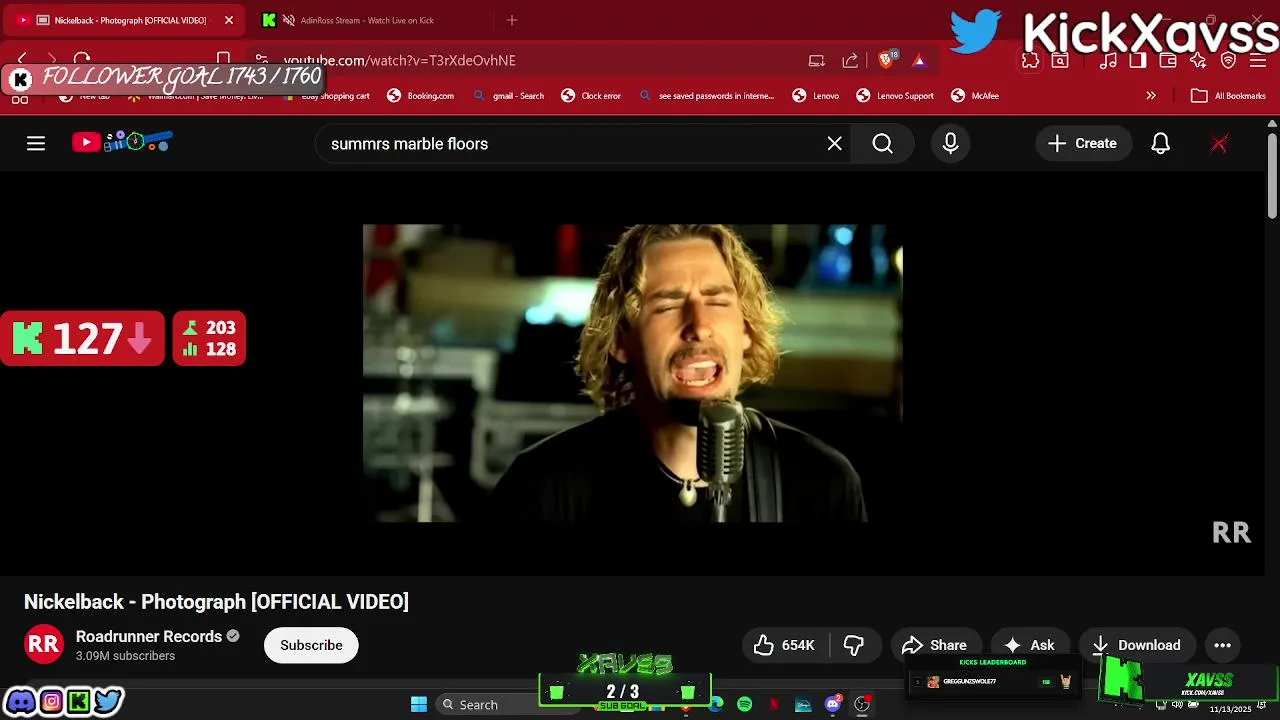Click the video player to pause
The height and width of the screenshot is (720, 1280).
point(632,373)
